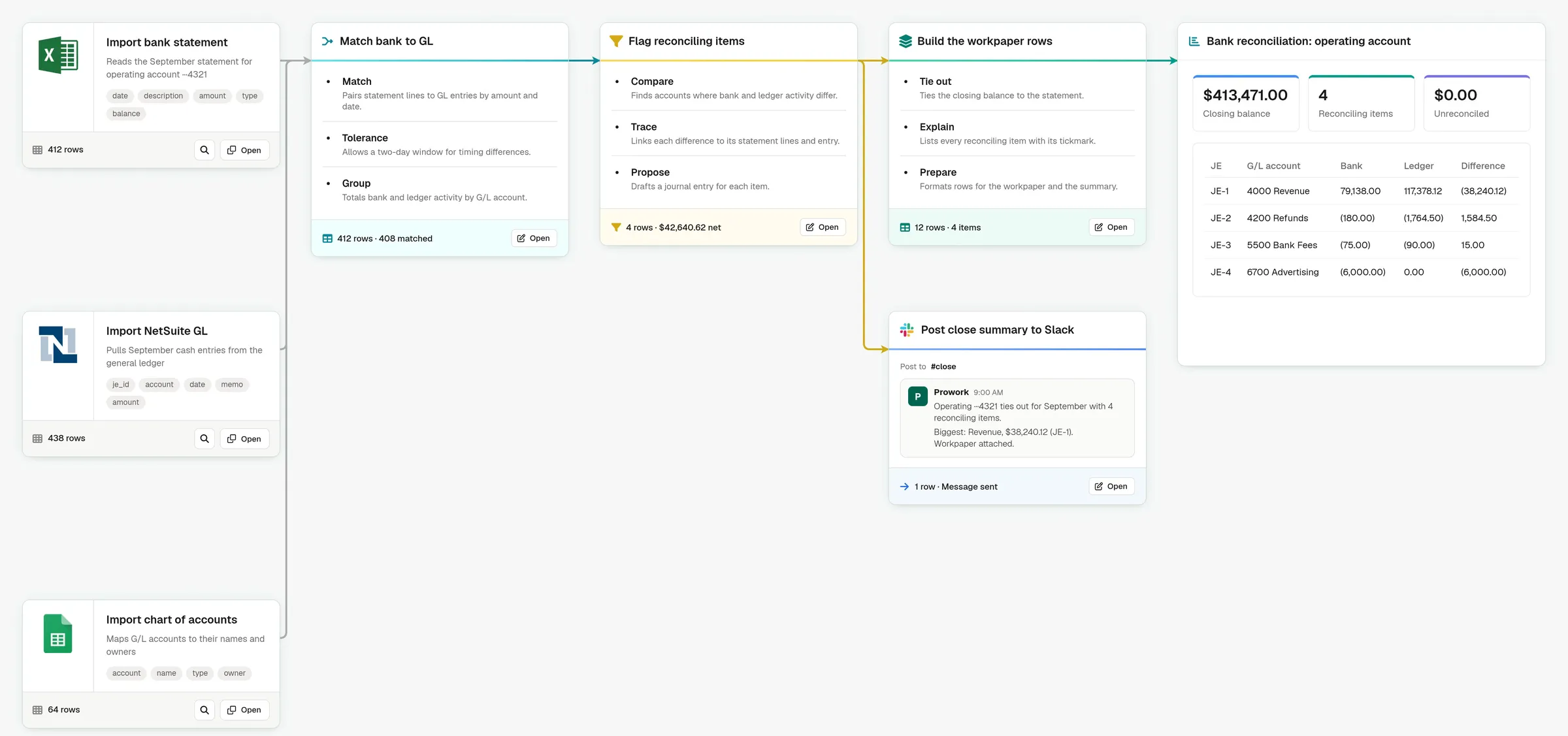Click the funnel icon beside Flag reconciling items title
This screenshot has height=736, width=1568.
[x=615, y=41]
